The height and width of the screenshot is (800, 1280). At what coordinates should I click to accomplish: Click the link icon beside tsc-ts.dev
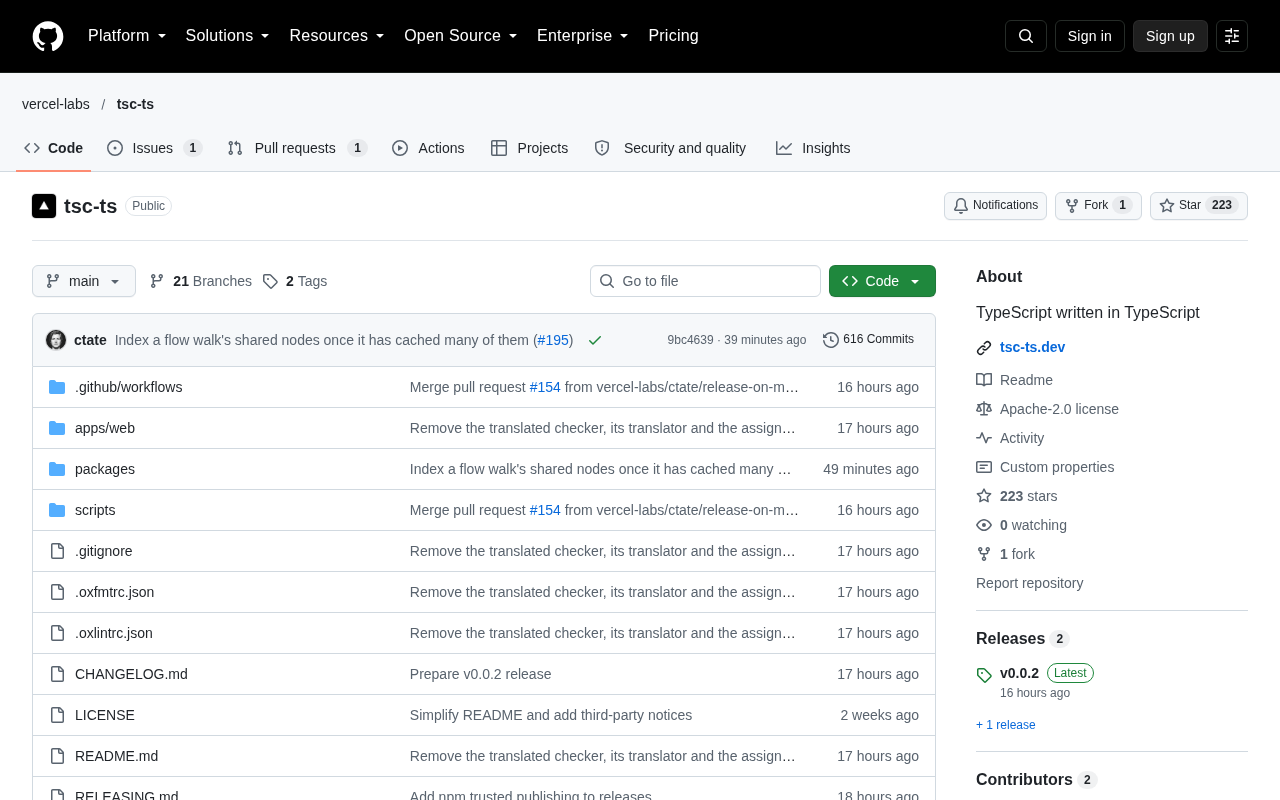984,348
